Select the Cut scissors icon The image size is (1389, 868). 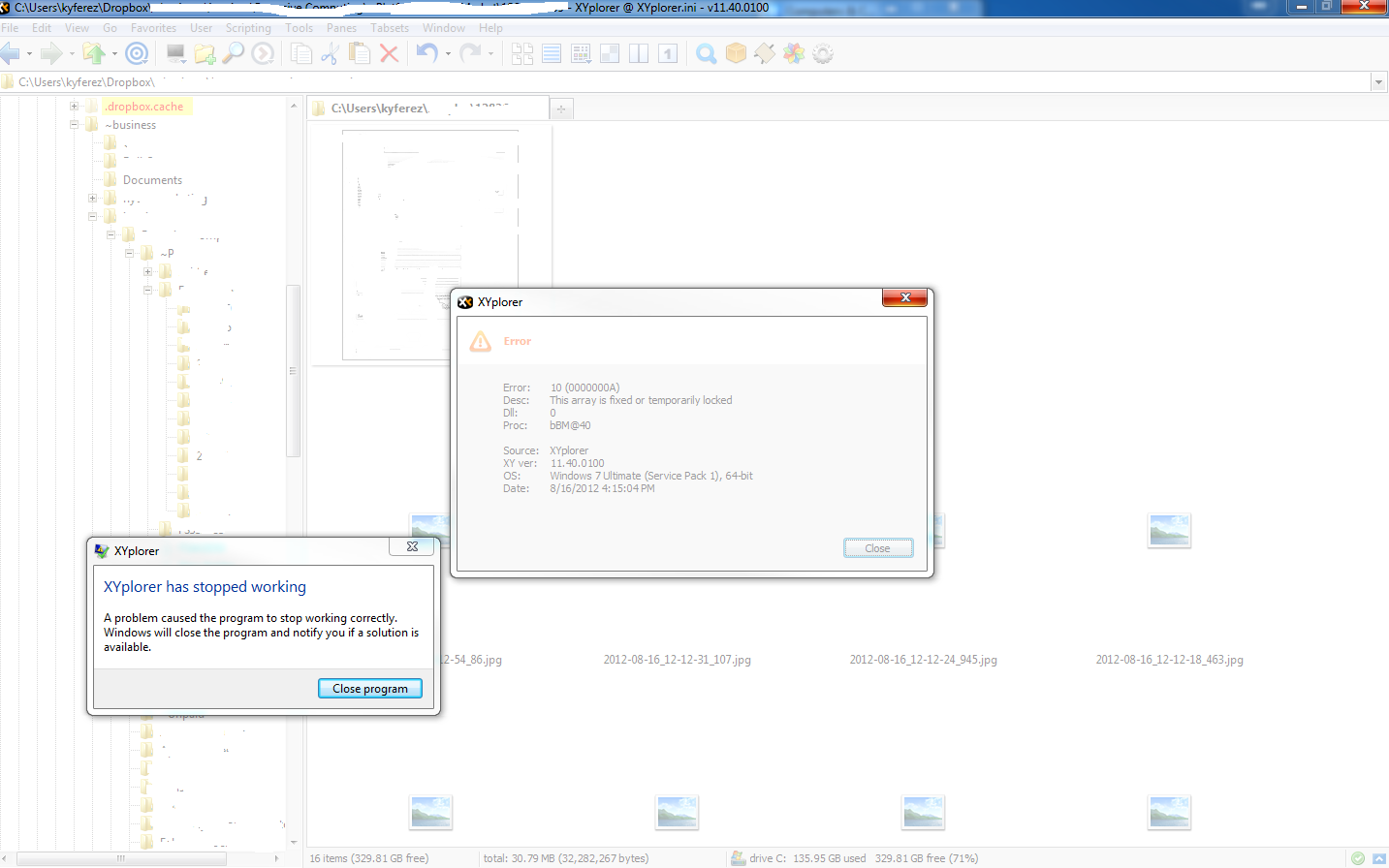tap(330, 53)
